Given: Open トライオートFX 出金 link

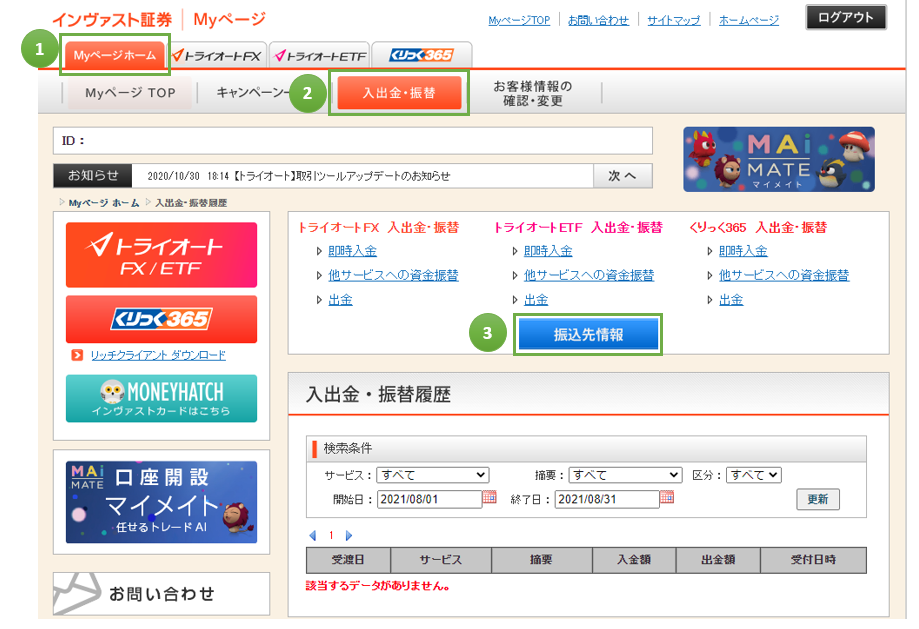Looking at the screenshot, I should pos(341,300).
